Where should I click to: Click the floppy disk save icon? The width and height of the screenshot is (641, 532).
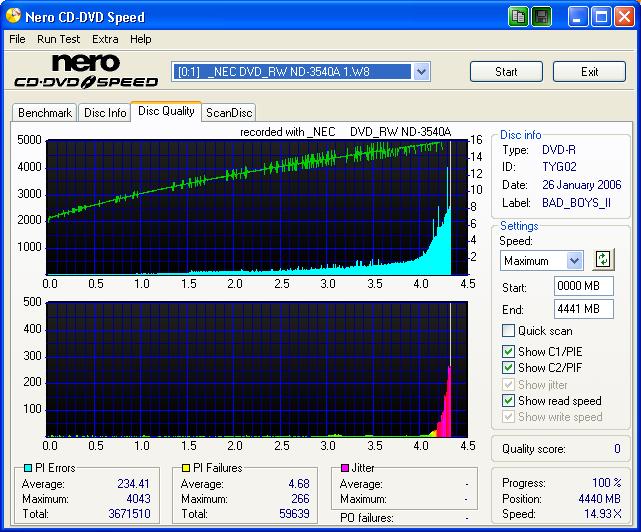pos(541,16)
